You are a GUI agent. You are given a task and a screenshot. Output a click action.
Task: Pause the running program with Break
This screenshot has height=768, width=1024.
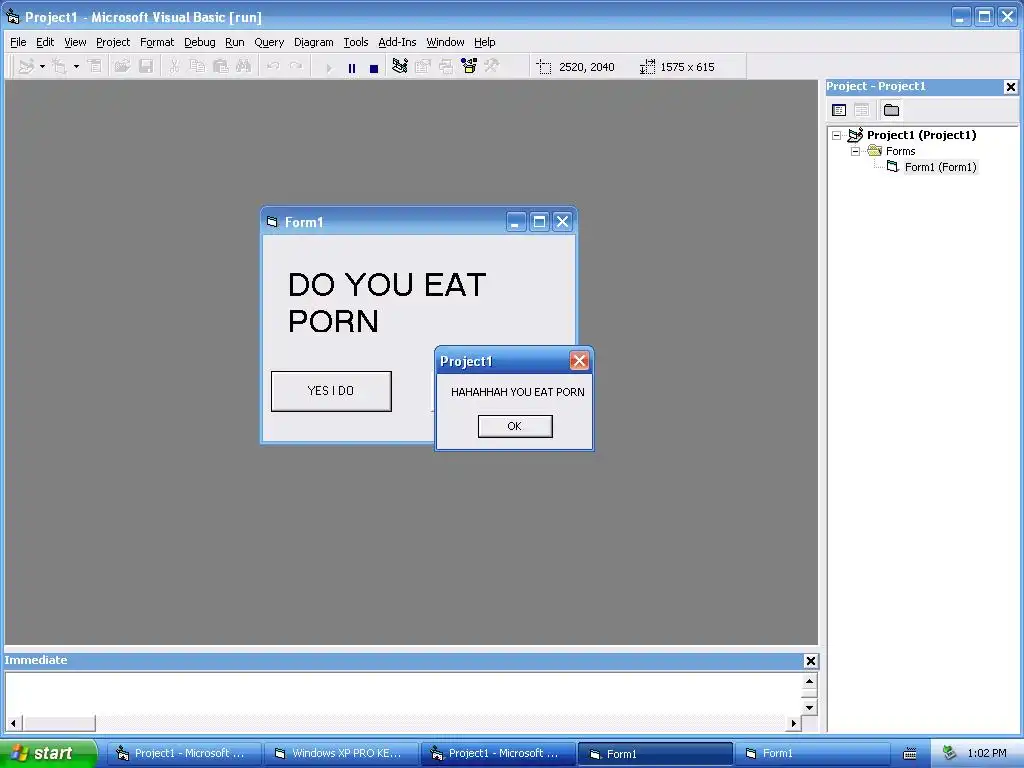coord(352,68)
